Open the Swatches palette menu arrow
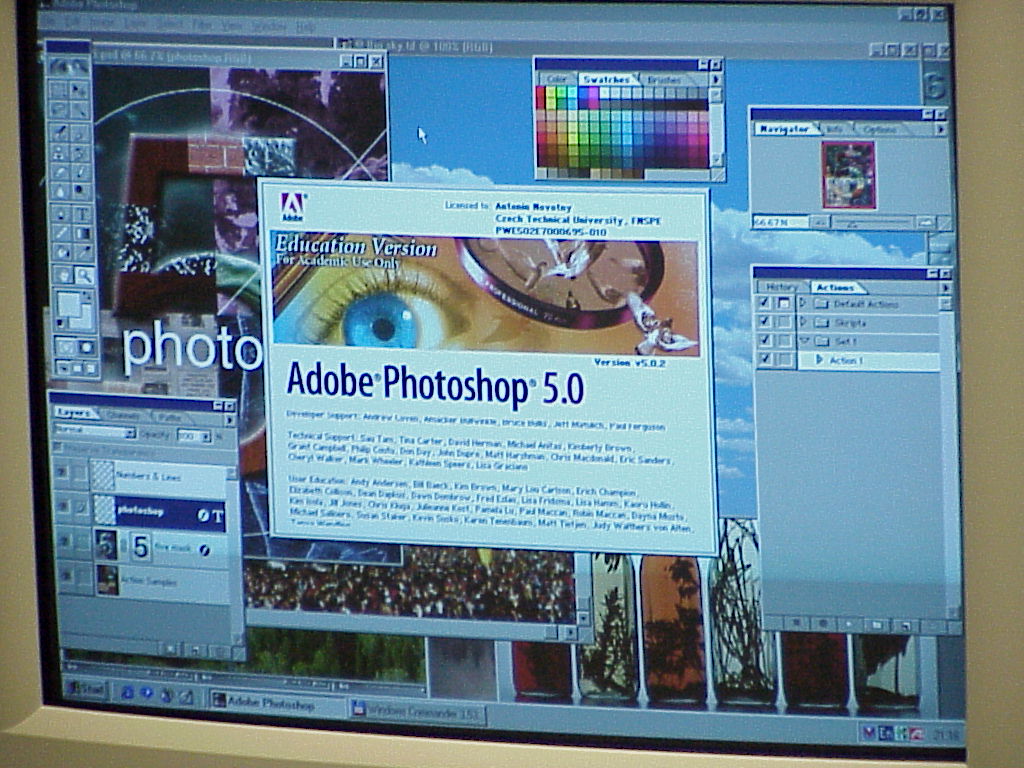This screenshot has width=1024, height=768. 716,79
